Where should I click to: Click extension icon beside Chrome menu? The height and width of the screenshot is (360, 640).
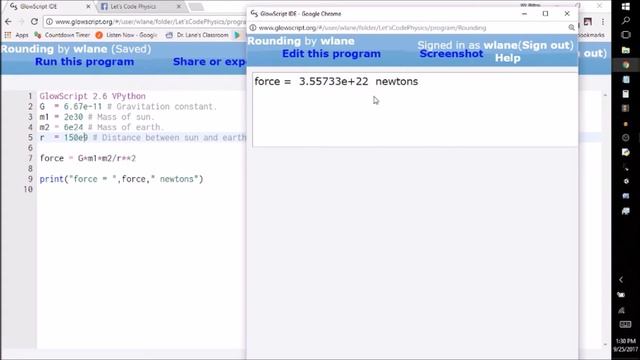(x=588, y=21)
